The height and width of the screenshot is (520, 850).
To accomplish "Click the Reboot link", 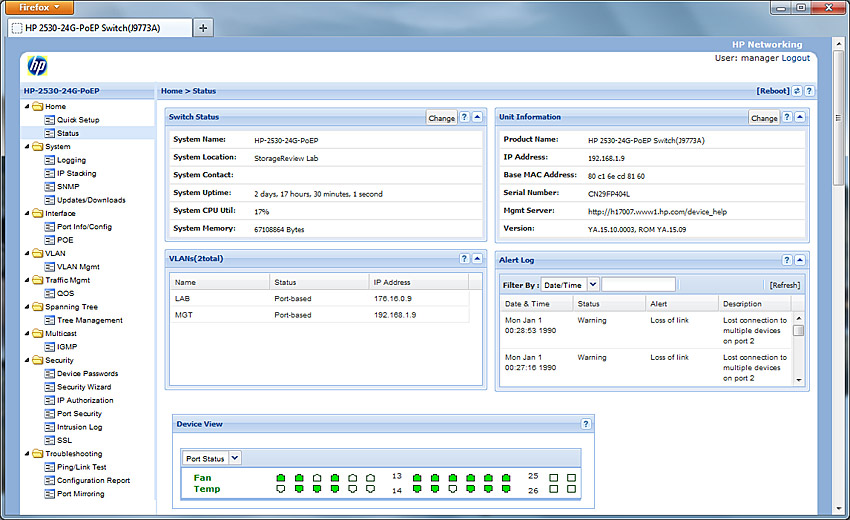I will (x=773, y=91).
